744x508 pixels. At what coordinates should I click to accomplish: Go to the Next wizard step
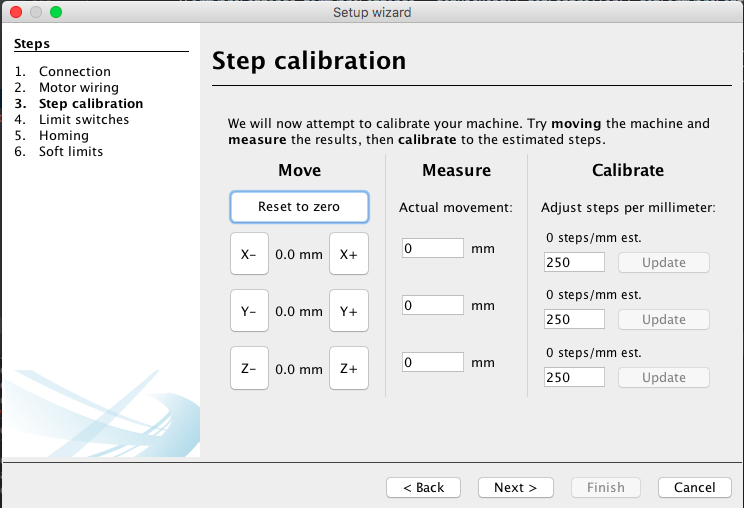point(516,488)
